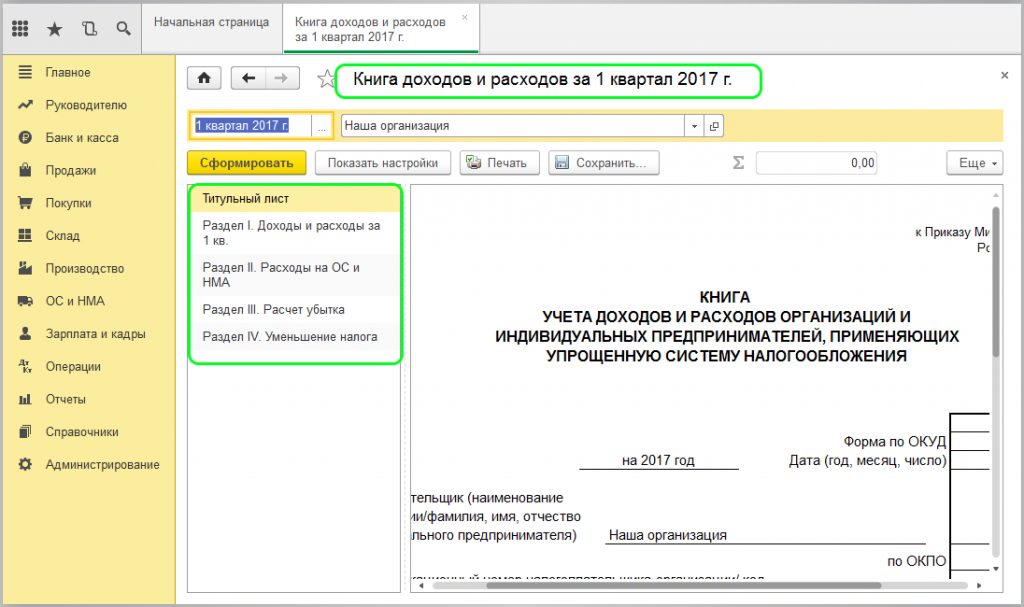Open the main sections grid menu icon
Screen dimensions: 1024x607
(x=20, y=29)
